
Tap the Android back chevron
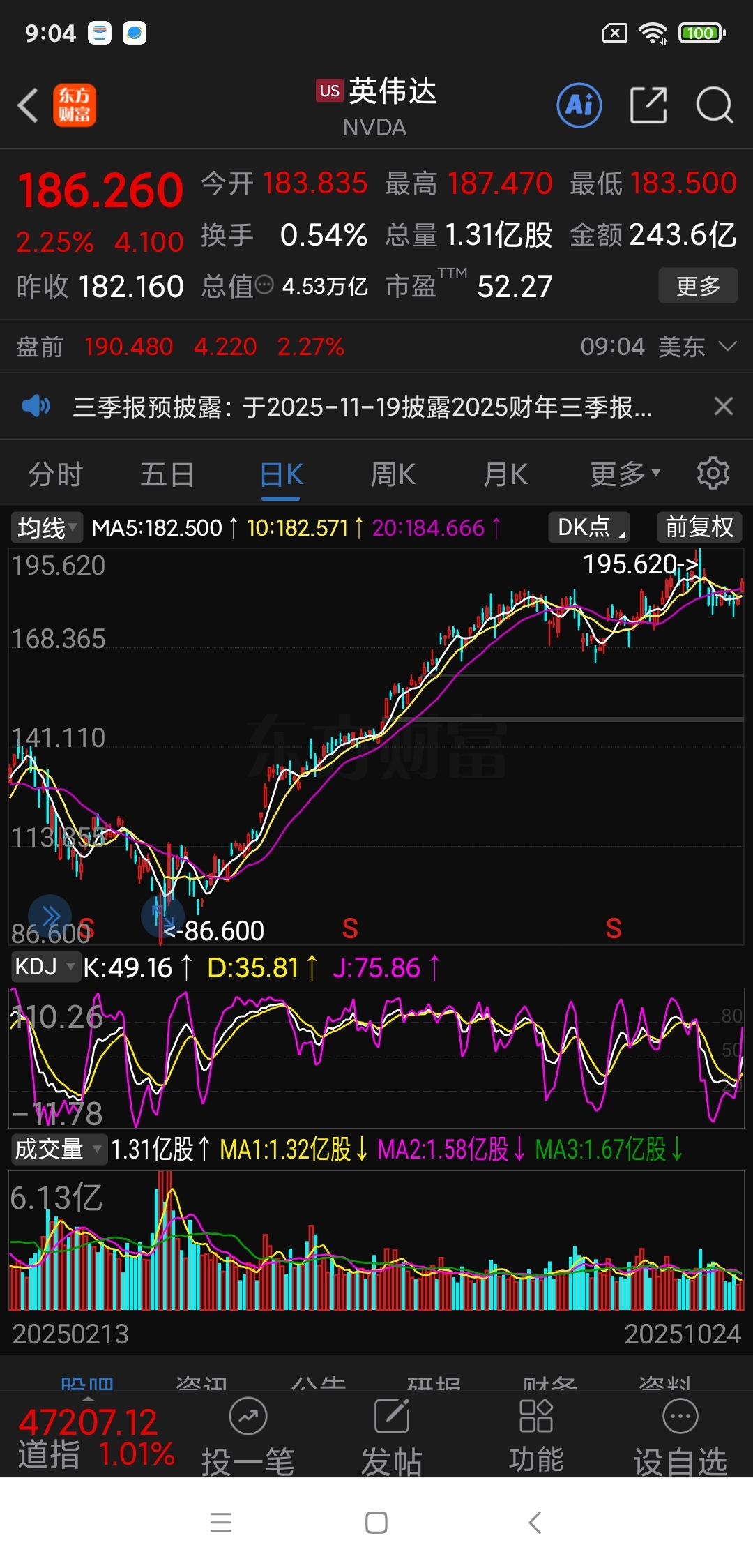534,1523
